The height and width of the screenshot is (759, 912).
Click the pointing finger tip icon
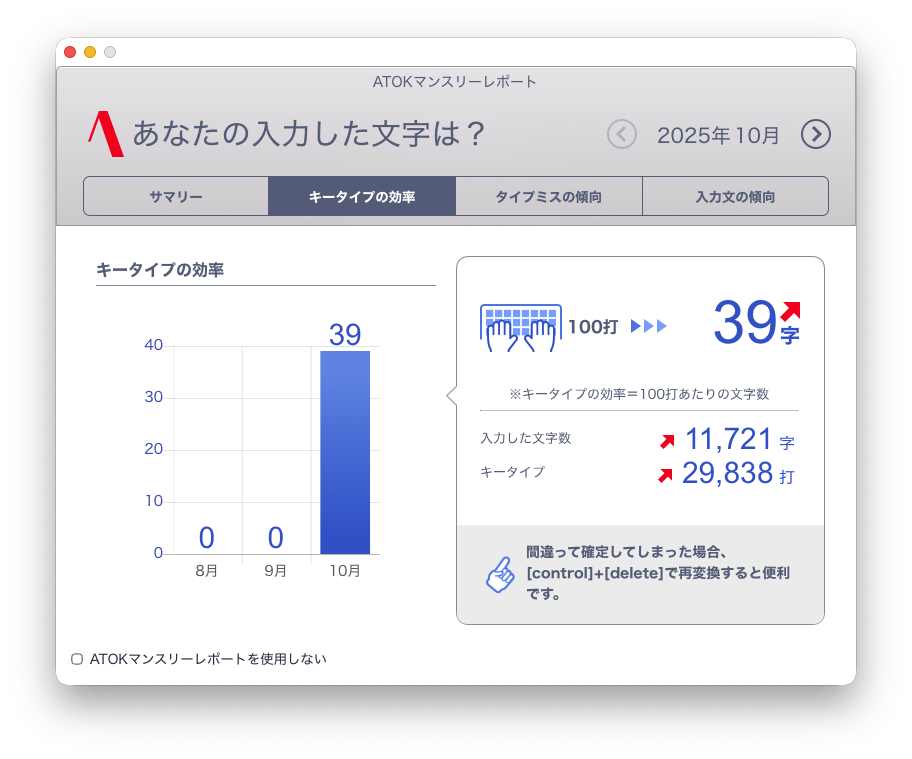499,574
